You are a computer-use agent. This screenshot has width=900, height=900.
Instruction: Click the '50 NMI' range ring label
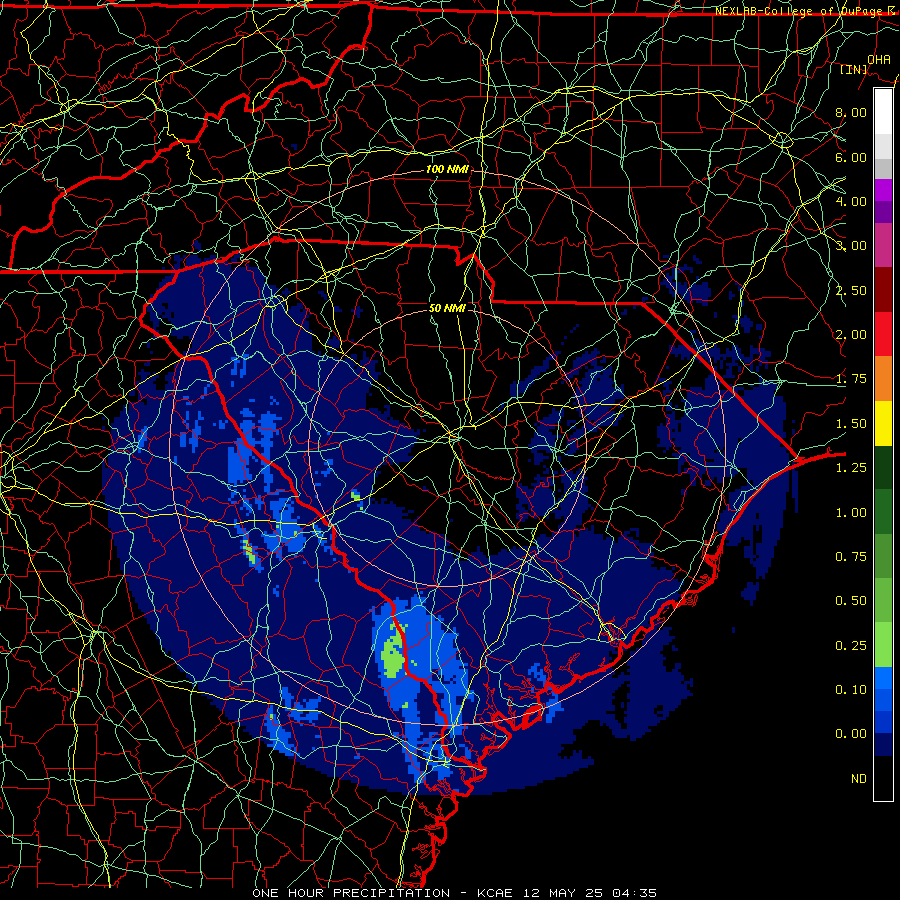tap(447, 308)
